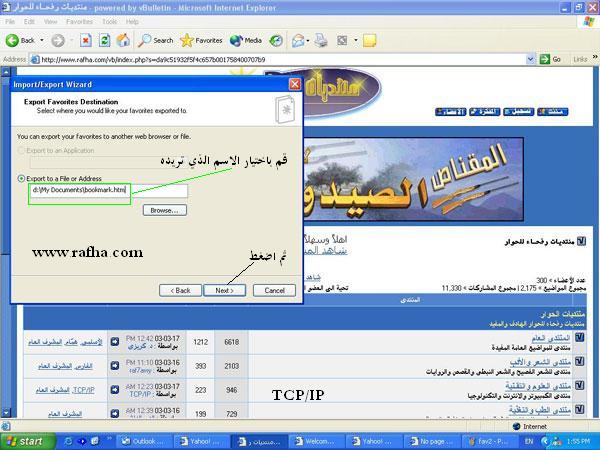Click the Edit toolbar icon next to Print
The width and height of the screenshot is (600, 450).
342,40
